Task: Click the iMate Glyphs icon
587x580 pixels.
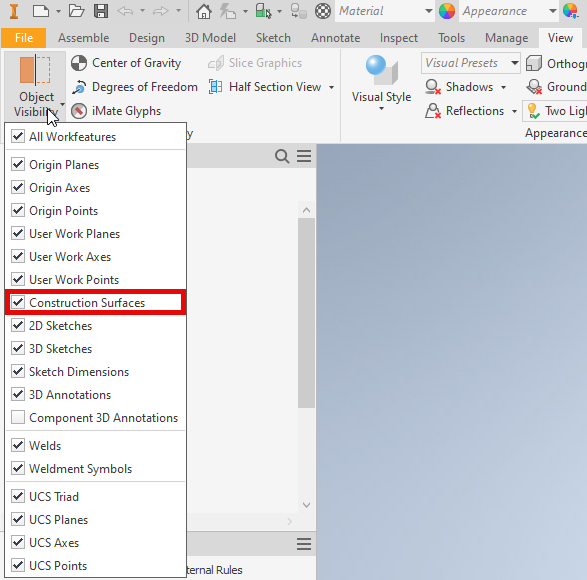Action: (x=79, y=111)
